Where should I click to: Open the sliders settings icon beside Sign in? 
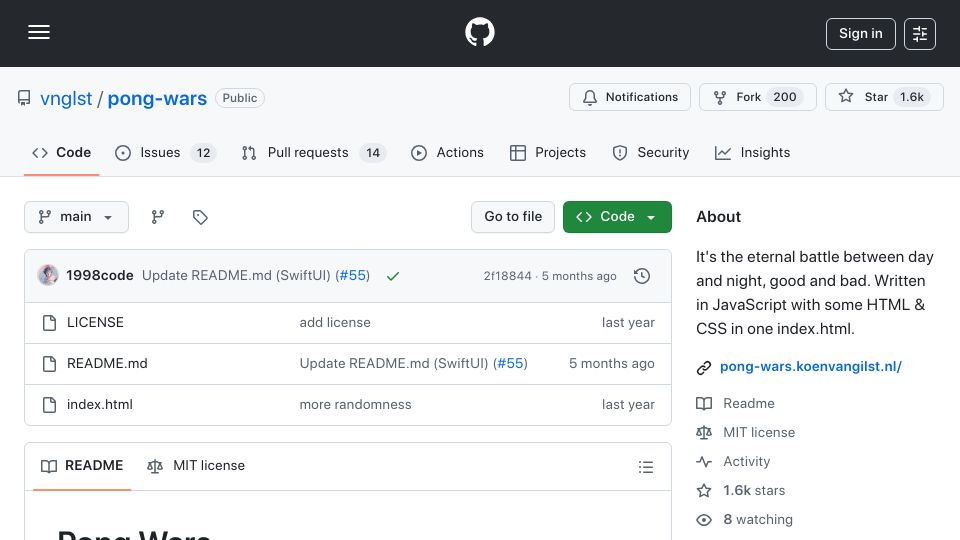pos(920,34)
